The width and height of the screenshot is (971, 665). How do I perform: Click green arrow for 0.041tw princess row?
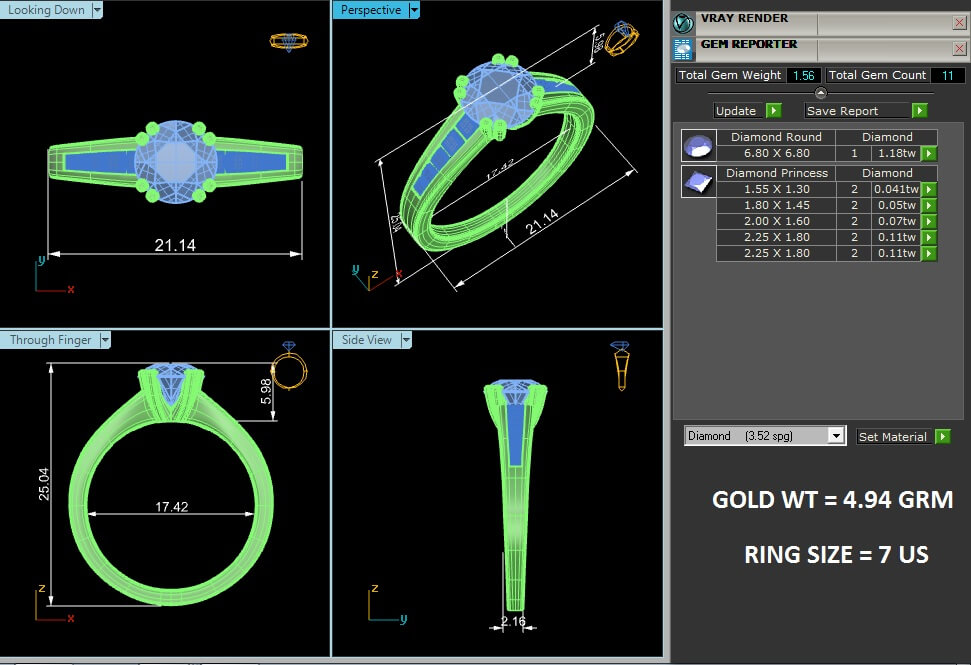(x=929, y=189)
